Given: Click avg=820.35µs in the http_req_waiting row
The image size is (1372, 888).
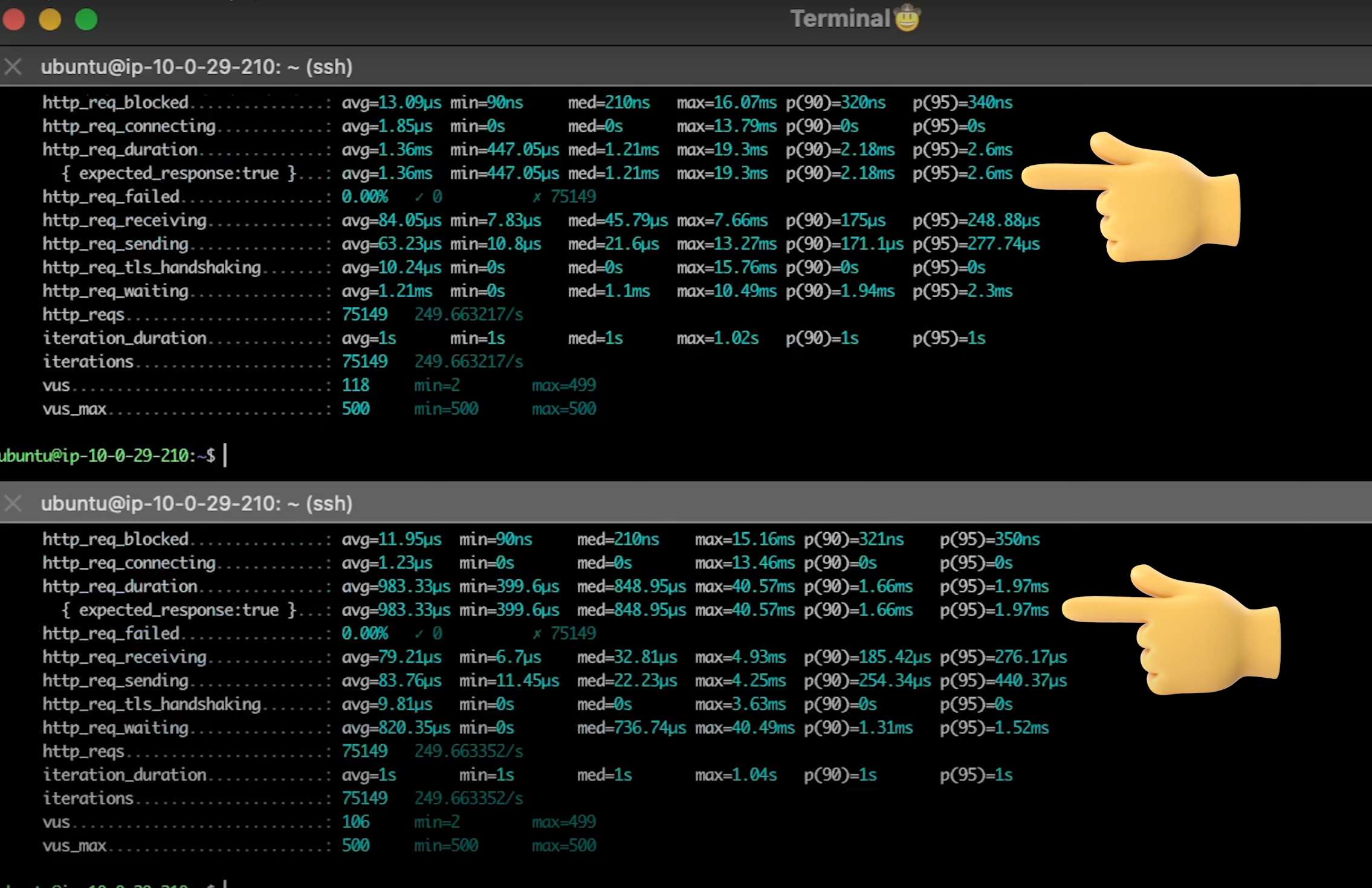Looking at the screenshot, I should (x=396, y=728).
